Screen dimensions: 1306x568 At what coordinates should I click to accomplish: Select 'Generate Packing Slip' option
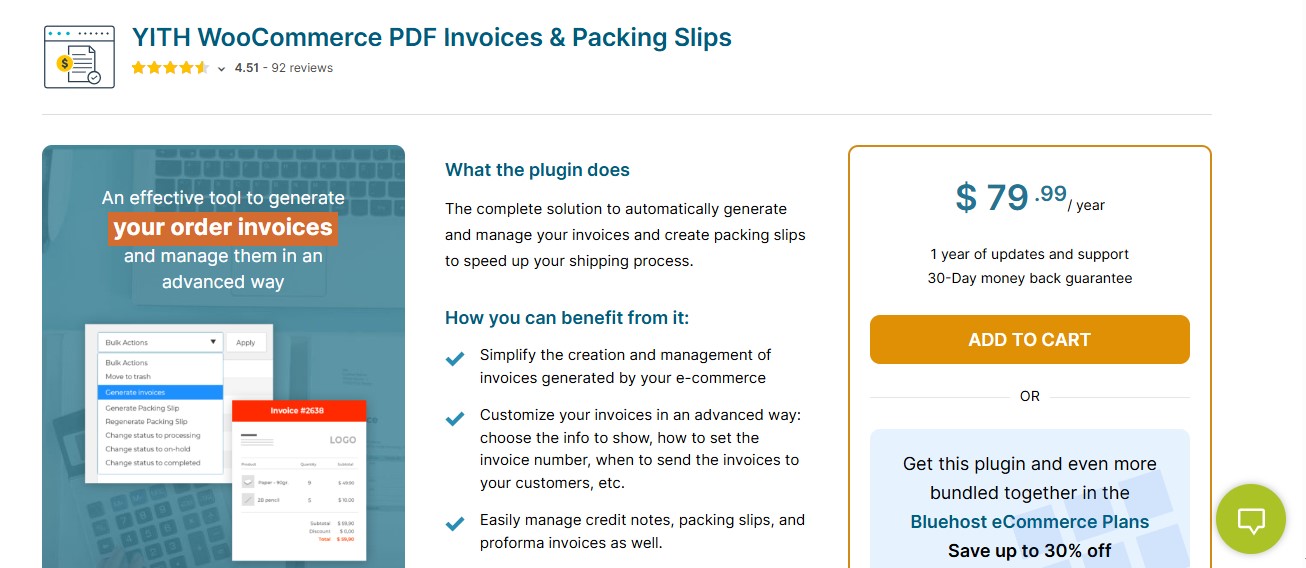143,408
